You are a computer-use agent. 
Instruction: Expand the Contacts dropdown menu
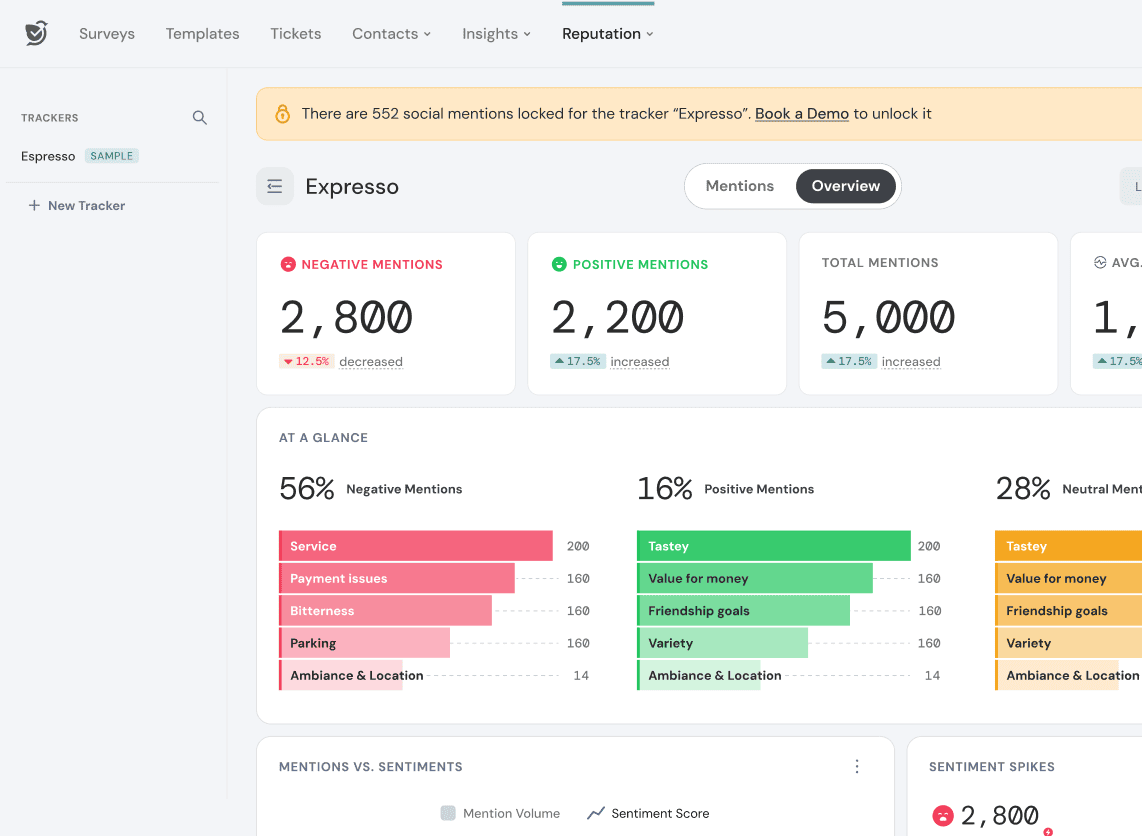tap(392, 33)
